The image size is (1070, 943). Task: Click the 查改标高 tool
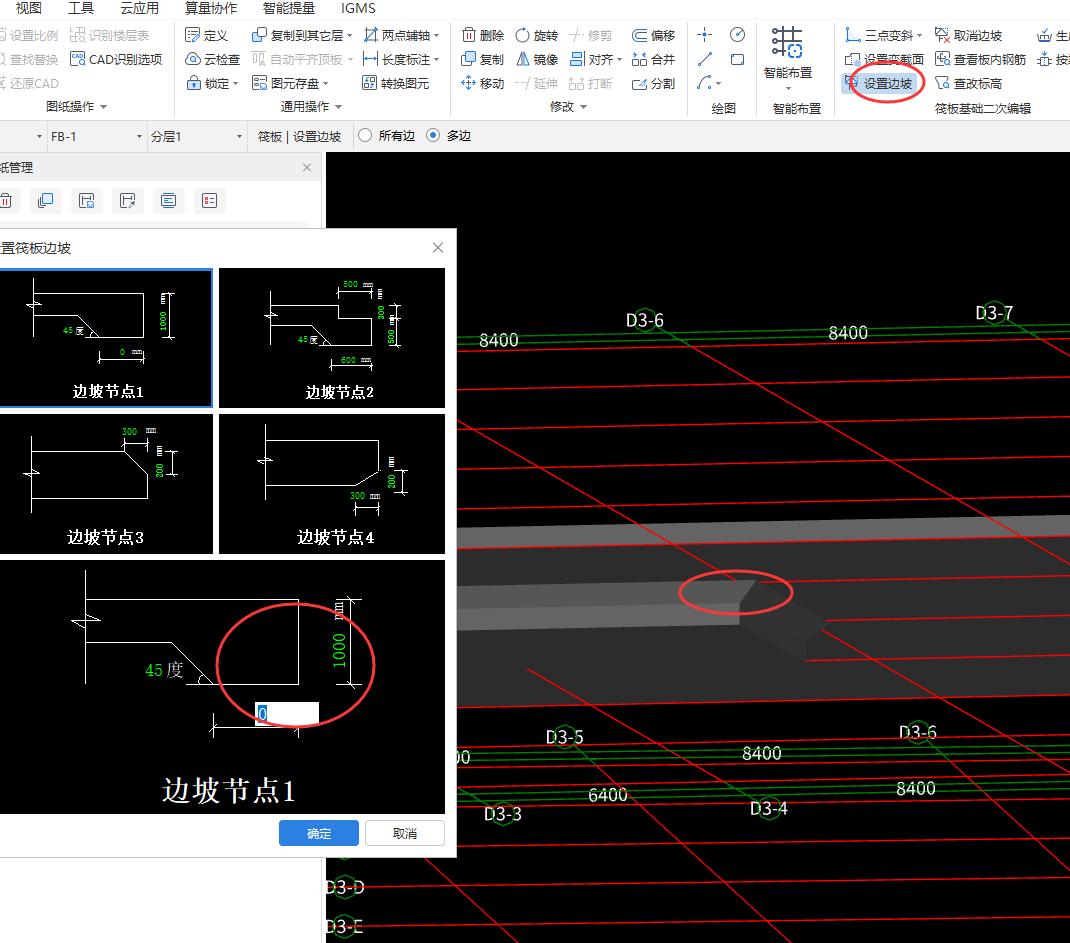[968, 83]
